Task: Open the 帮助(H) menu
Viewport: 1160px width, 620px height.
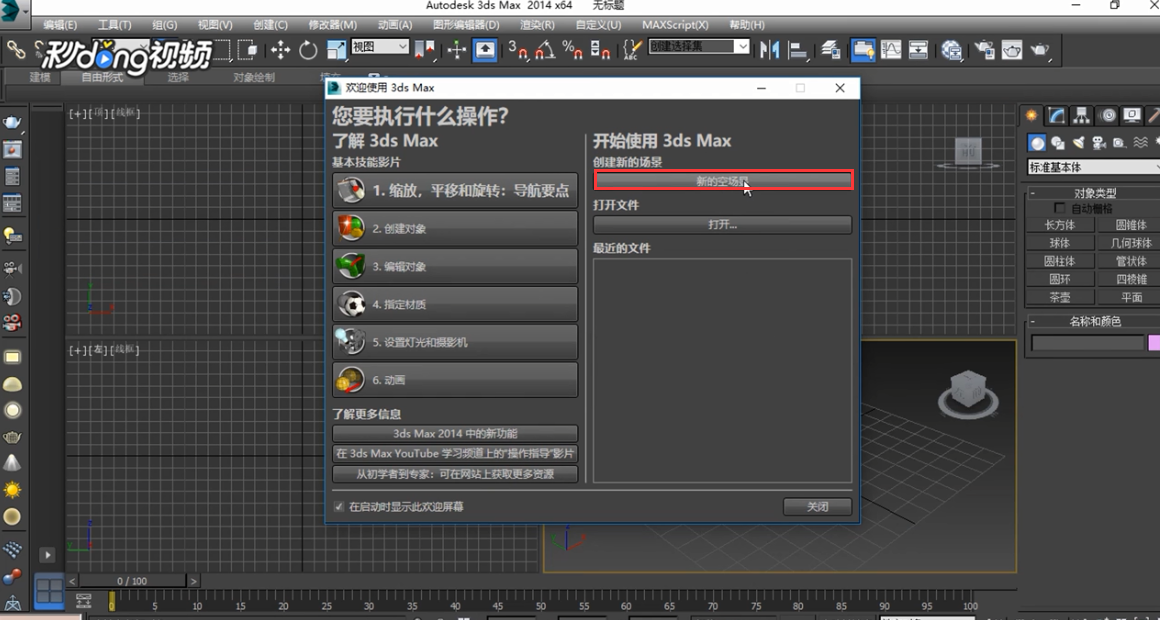Action: click(x=746, y=25)
